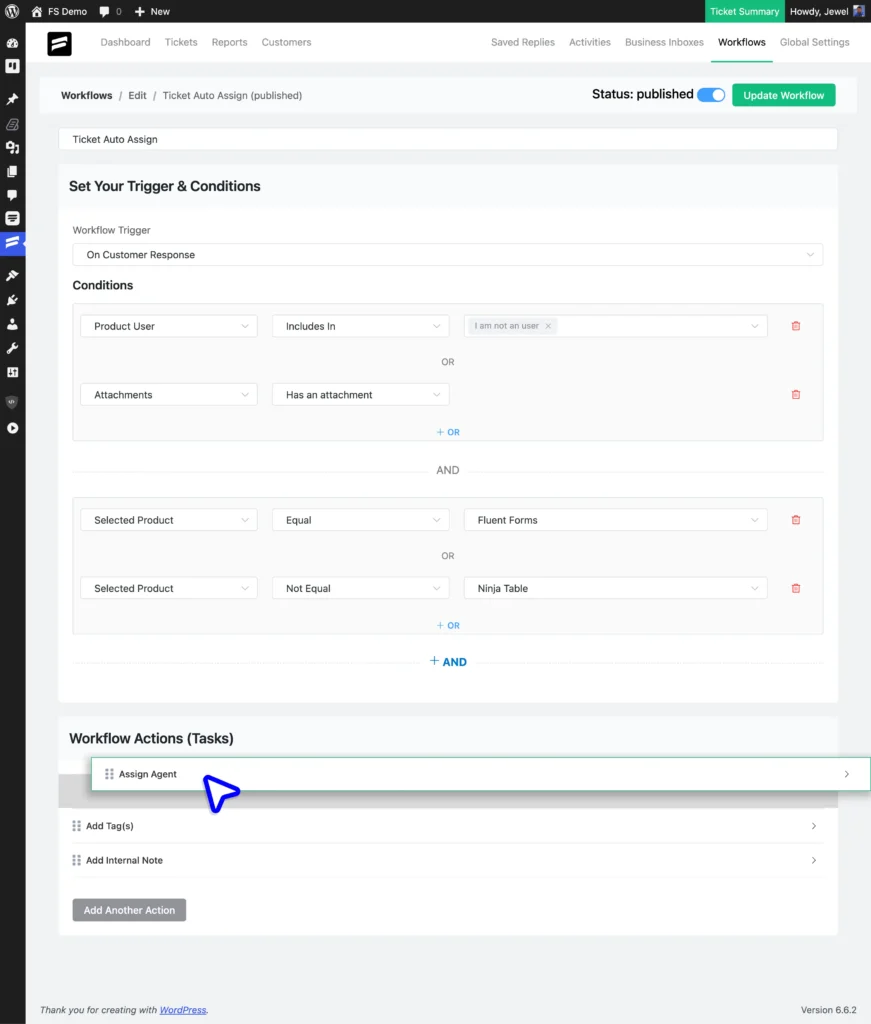
Task: Open the Ninja Table value dropdown
Action: pos(616,588)
